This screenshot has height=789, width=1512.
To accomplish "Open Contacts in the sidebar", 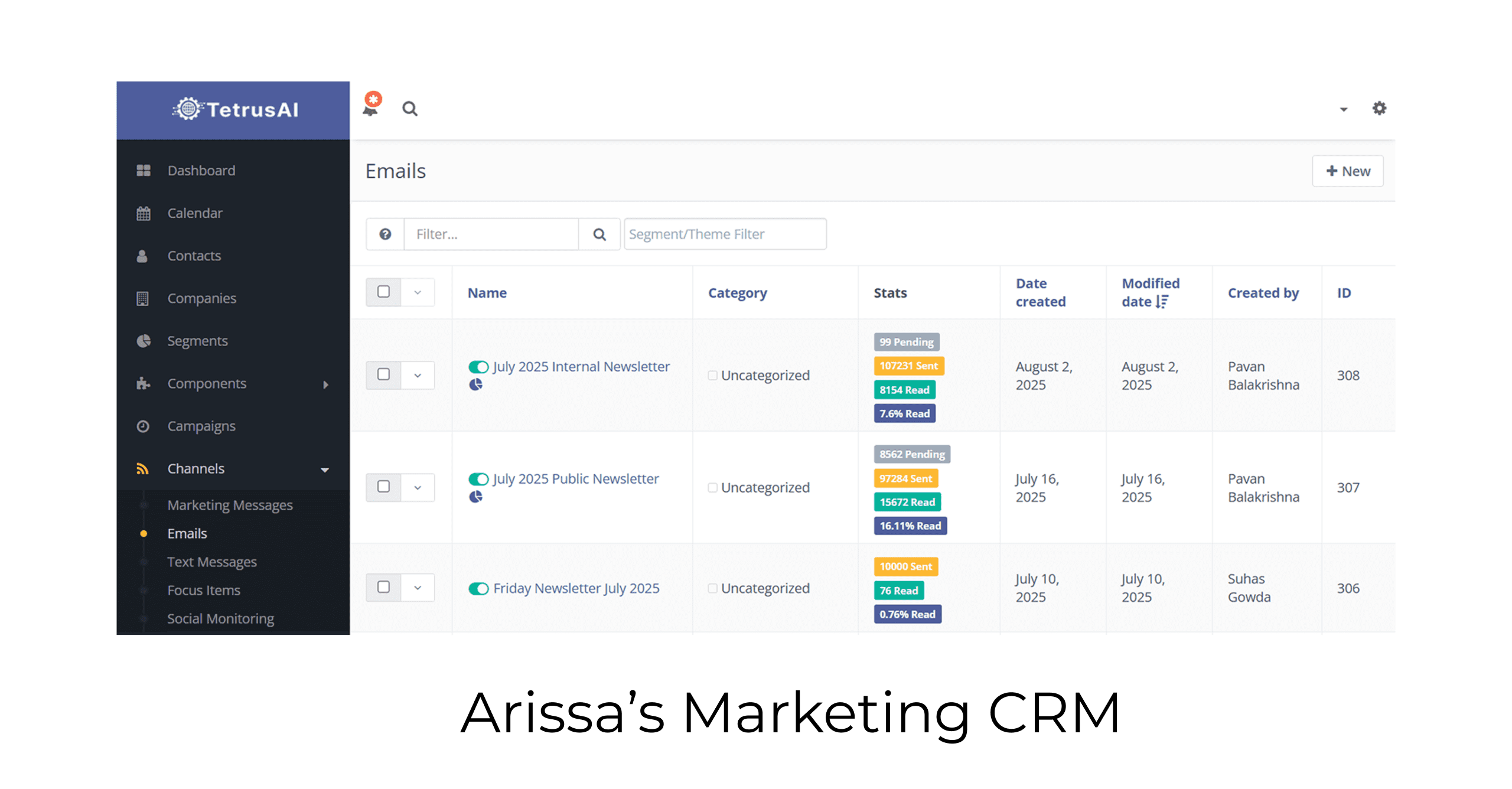I will coord(194,256).
